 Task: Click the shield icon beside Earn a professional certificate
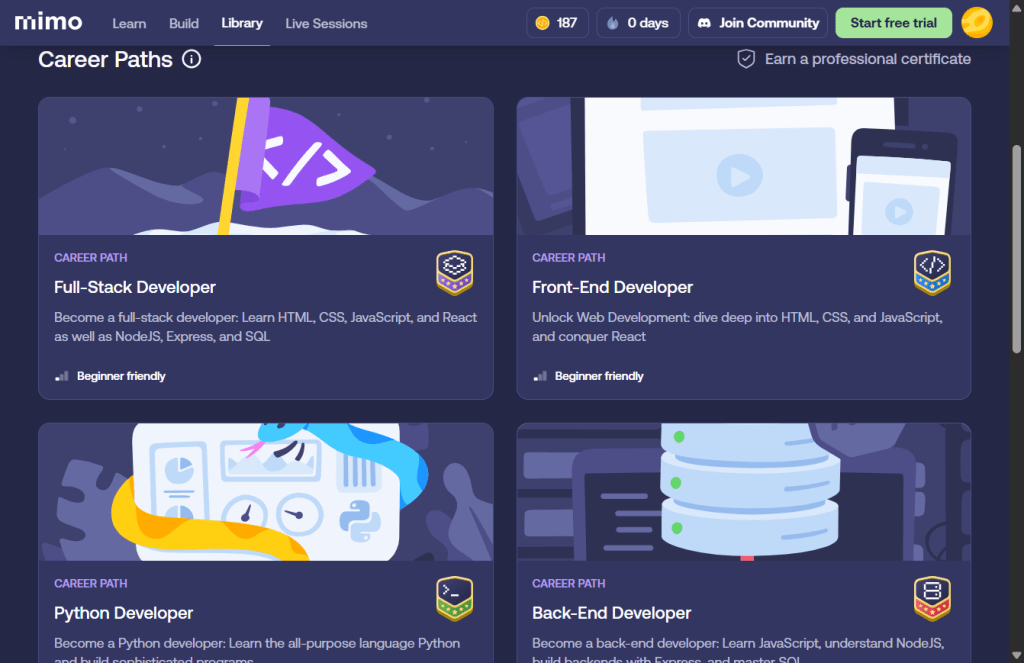tap(746, 59)
